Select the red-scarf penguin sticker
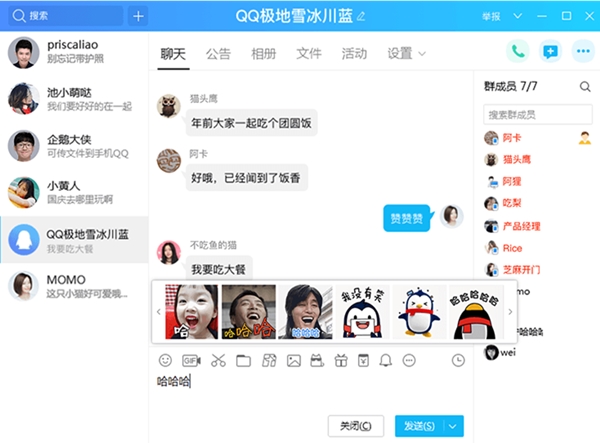600x443 pixels. pos(419,311)
